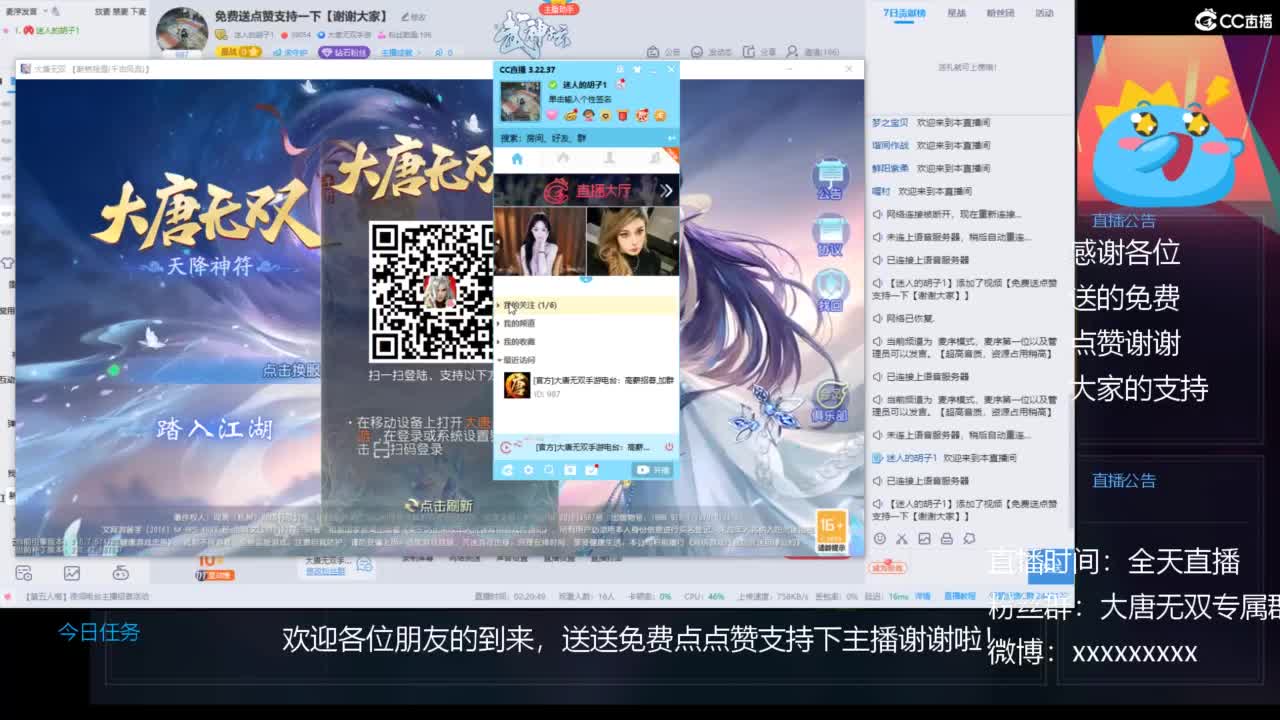The height and width of the screenshot is (720, 1280).
Task: Click the 开播 start-broadcast button
Action: [653, 470]
